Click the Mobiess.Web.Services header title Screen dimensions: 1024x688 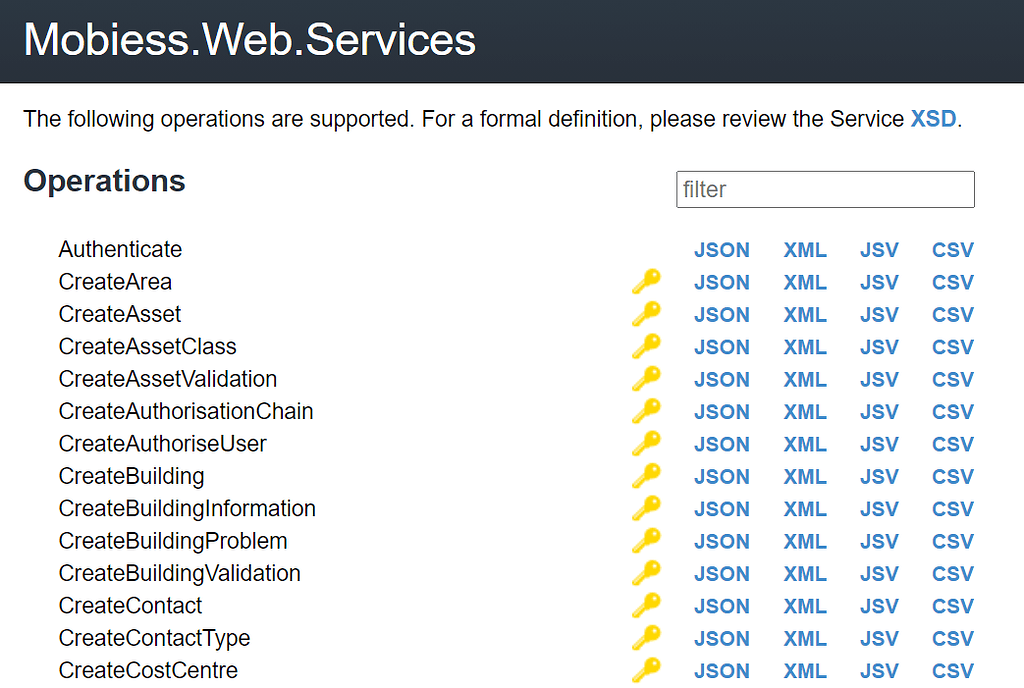[249, 40]
